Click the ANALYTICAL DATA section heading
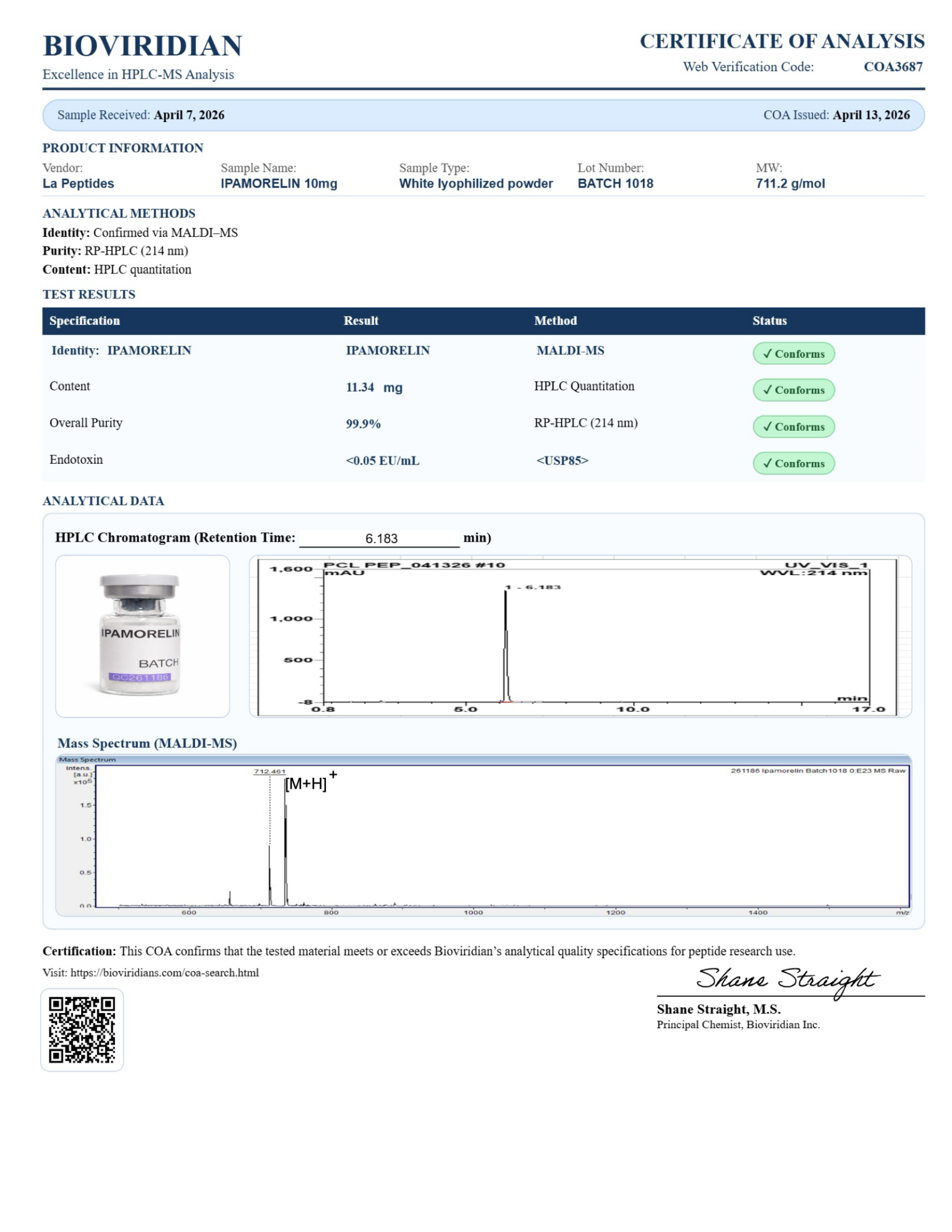Image resolution: width=952 pixels, height=1232 pixels. point(103,501)
